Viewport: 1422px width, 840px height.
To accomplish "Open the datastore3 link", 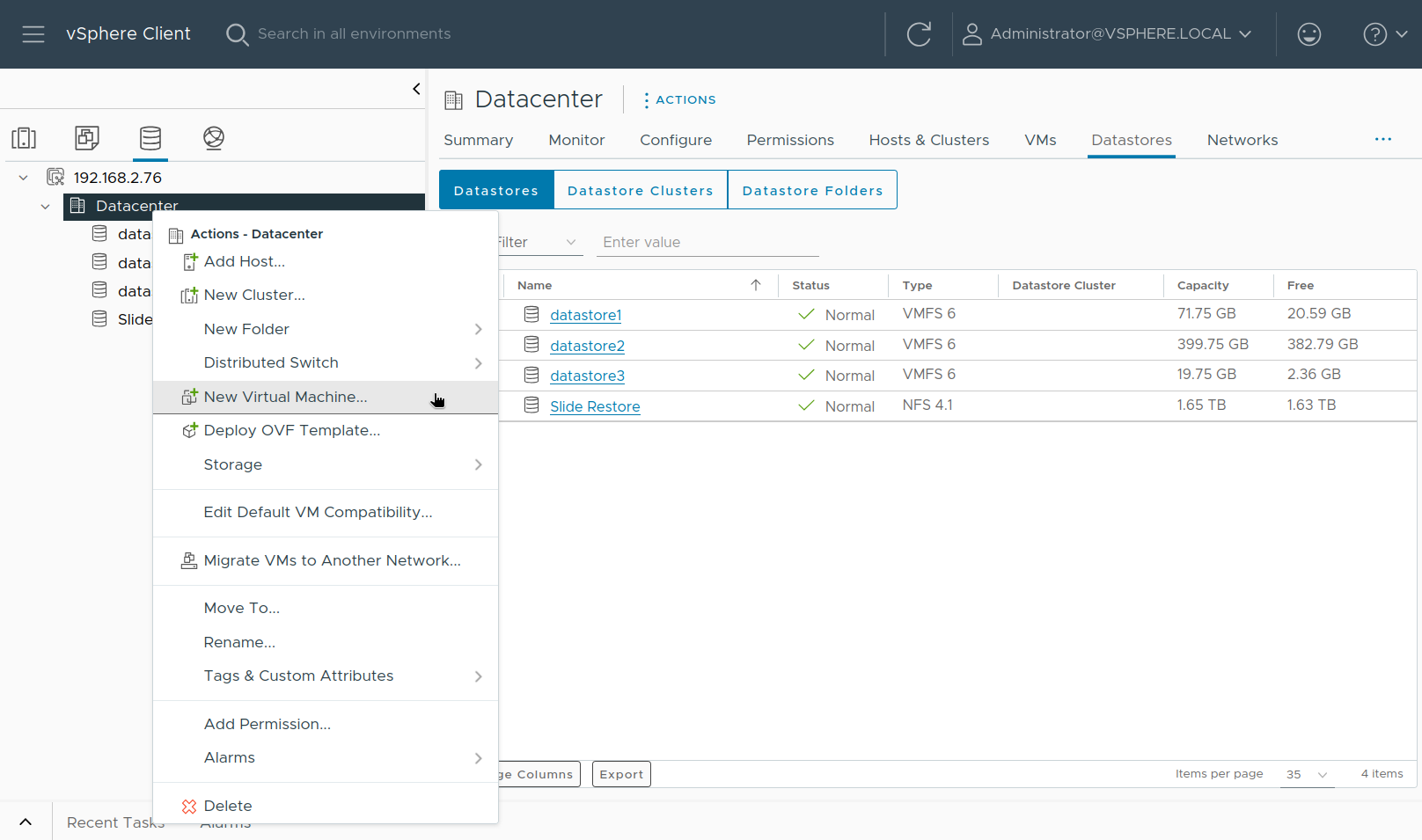I will point(587,376).
